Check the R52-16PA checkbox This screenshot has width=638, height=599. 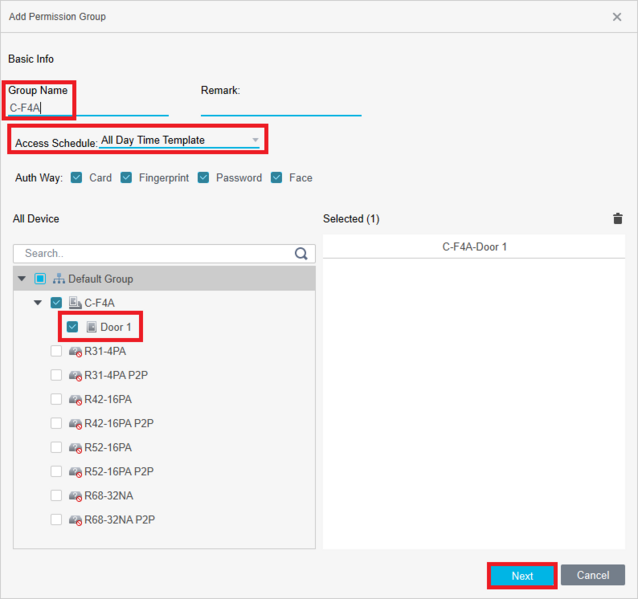tap(56, 447)
